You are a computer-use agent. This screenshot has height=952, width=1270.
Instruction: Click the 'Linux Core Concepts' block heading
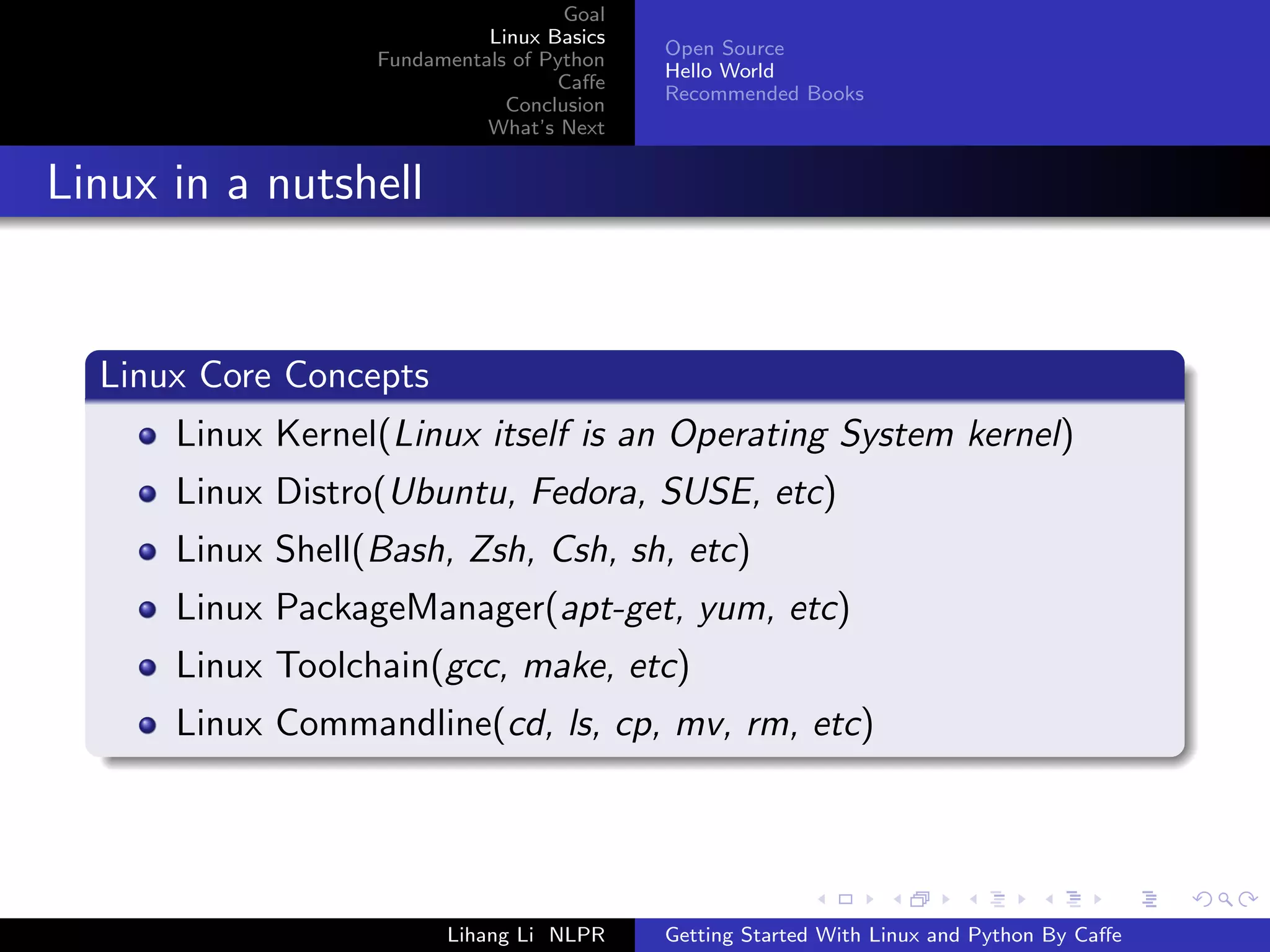pos(265,376)
